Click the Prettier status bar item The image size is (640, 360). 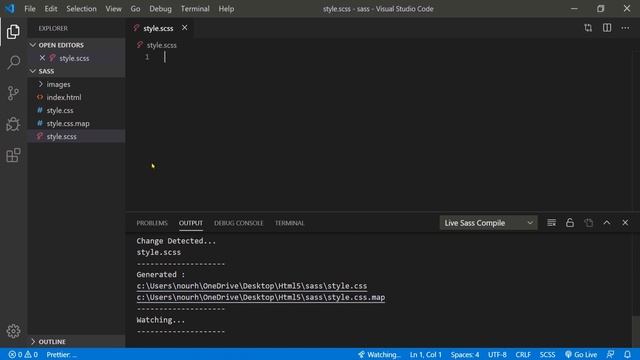pos(61,354)
